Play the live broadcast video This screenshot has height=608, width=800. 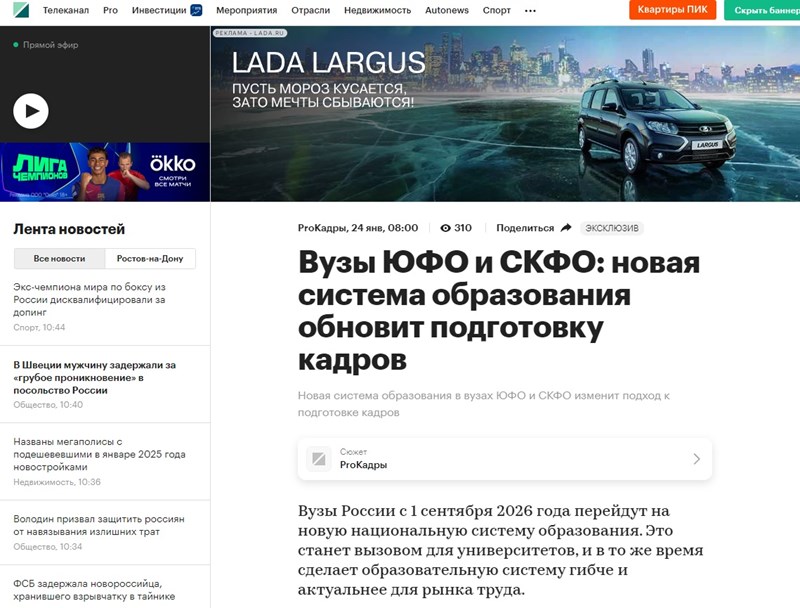[31, 111]
